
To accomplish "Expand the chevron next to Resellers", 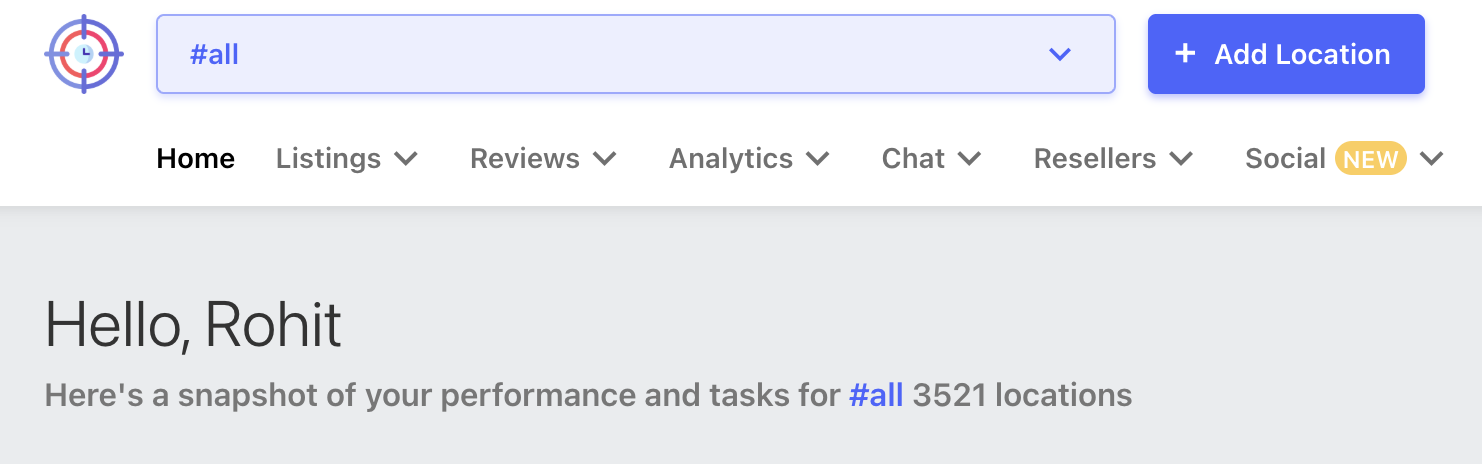I will tap(1181, 159).
